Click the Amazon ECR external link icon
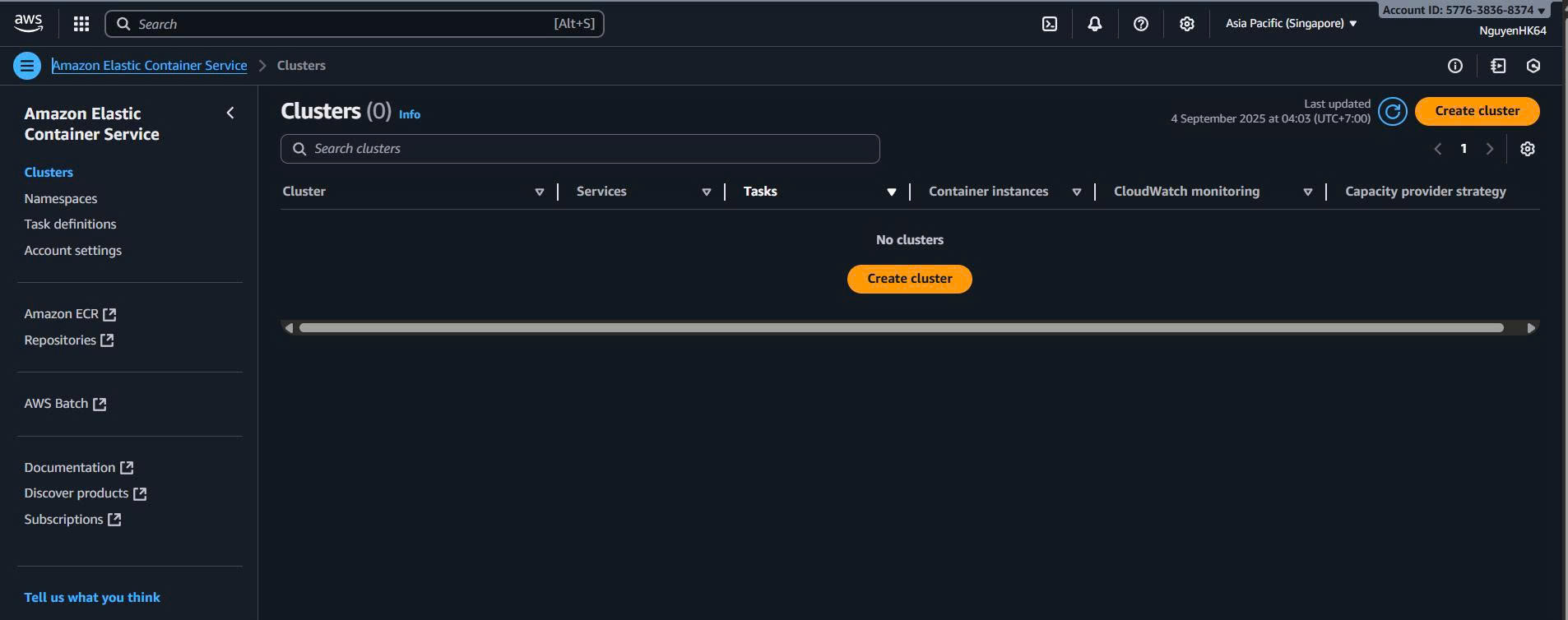The width and height of the screenshot is (1568, 620). coord(110,314)
